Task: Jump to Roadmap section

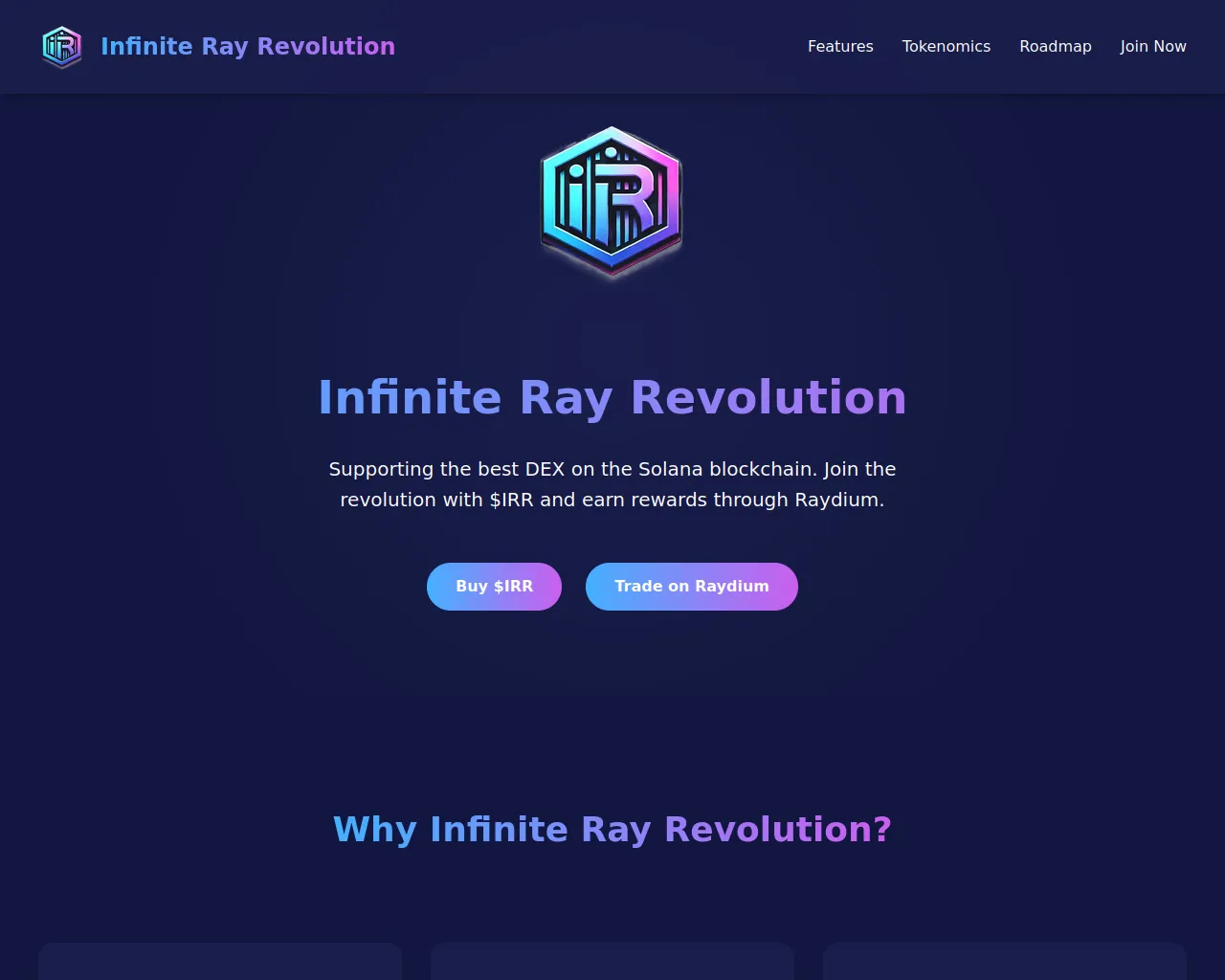Action: coord(1055,46)
